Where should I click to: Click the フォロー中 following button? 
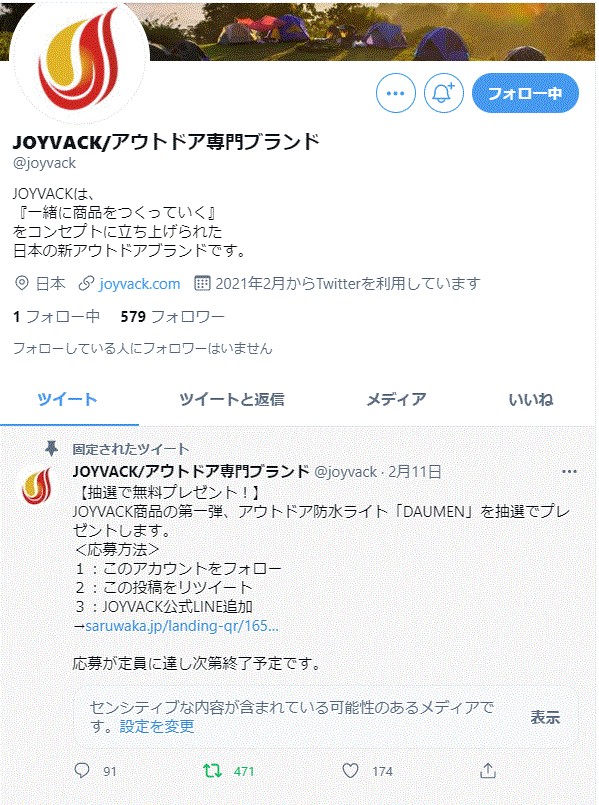click(525, 93)
